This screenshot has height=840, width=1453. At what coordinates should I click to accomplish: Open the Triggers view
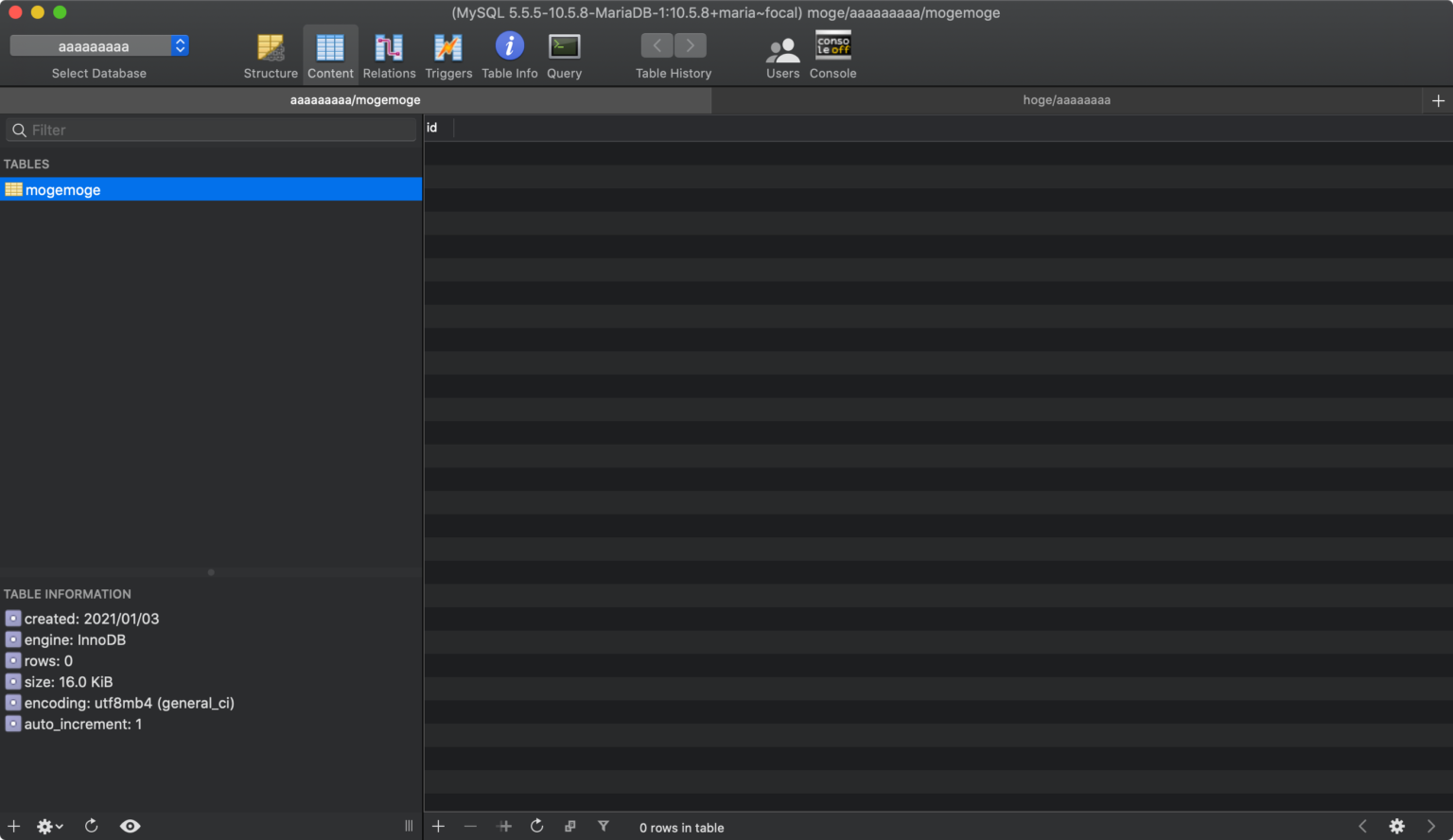point(448,56)
